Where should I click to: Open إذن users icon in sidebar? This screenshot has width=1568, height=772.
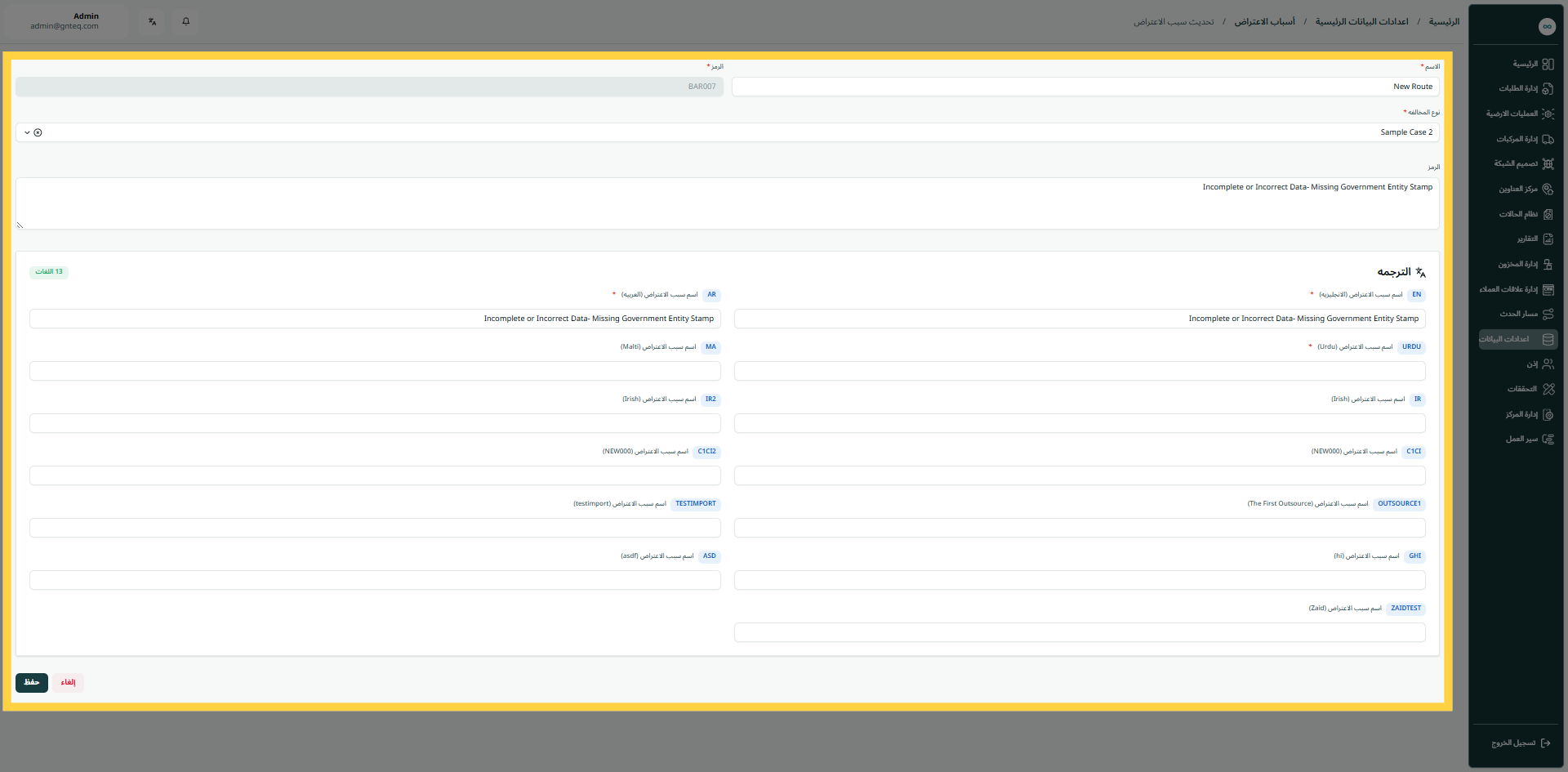coord(1548,364)
